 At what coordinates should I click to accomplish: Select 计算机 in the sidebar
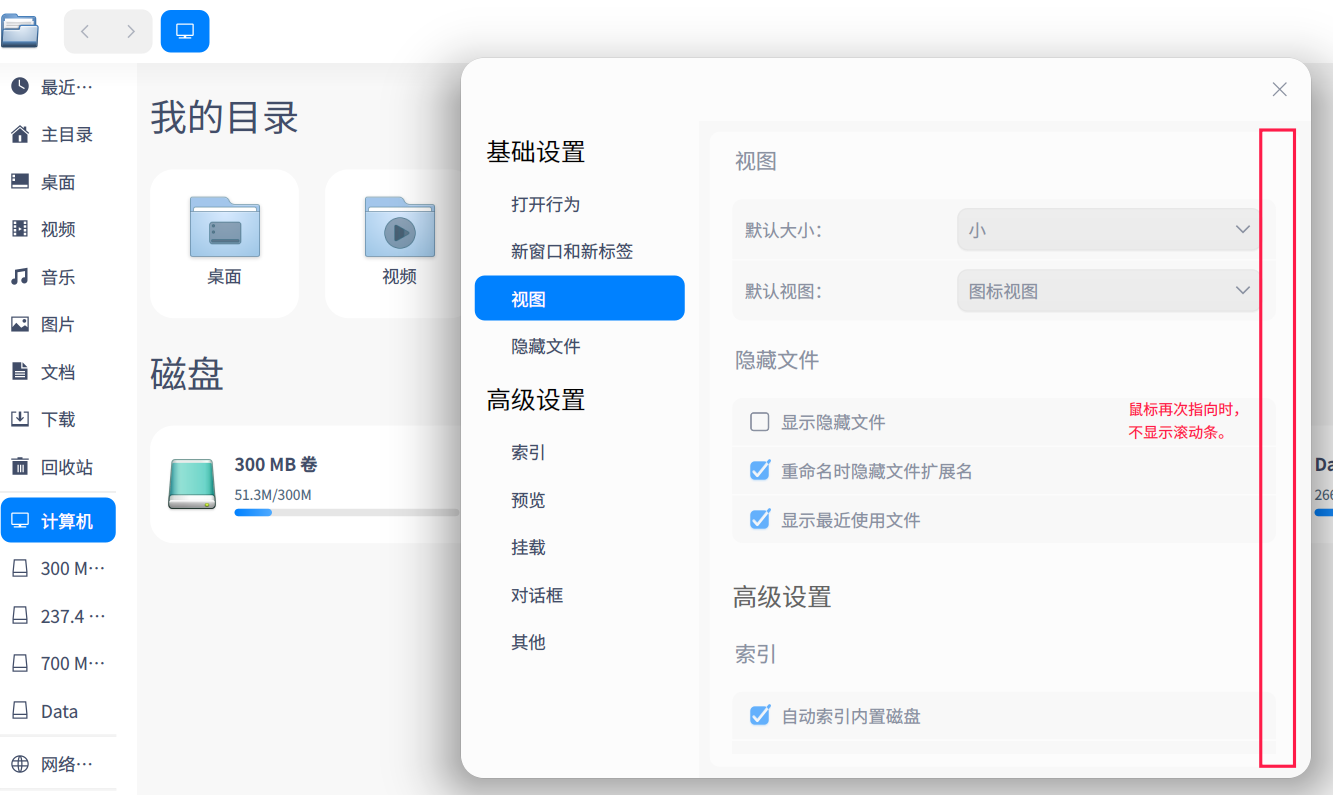pyautogui.click(x=58, y=521)
